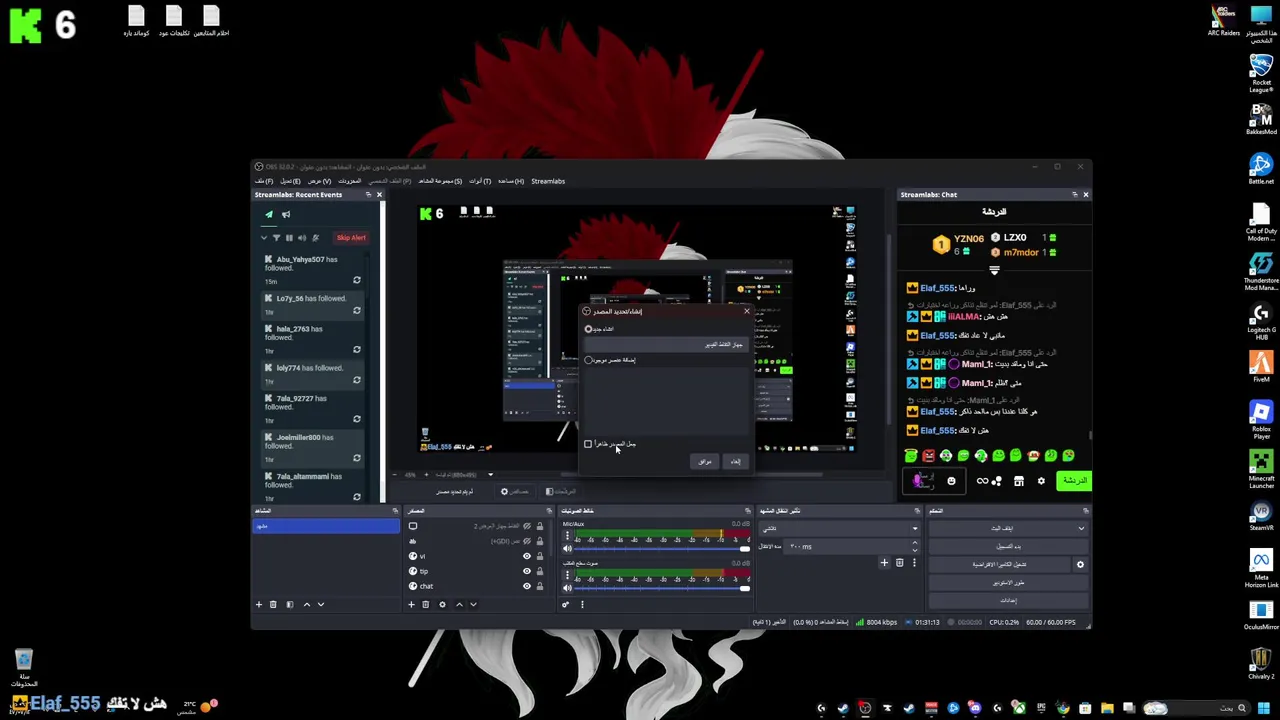Open the Streamlabs menu
Image resolution: width=1280 pixels, height=720 pixels.
548,181
